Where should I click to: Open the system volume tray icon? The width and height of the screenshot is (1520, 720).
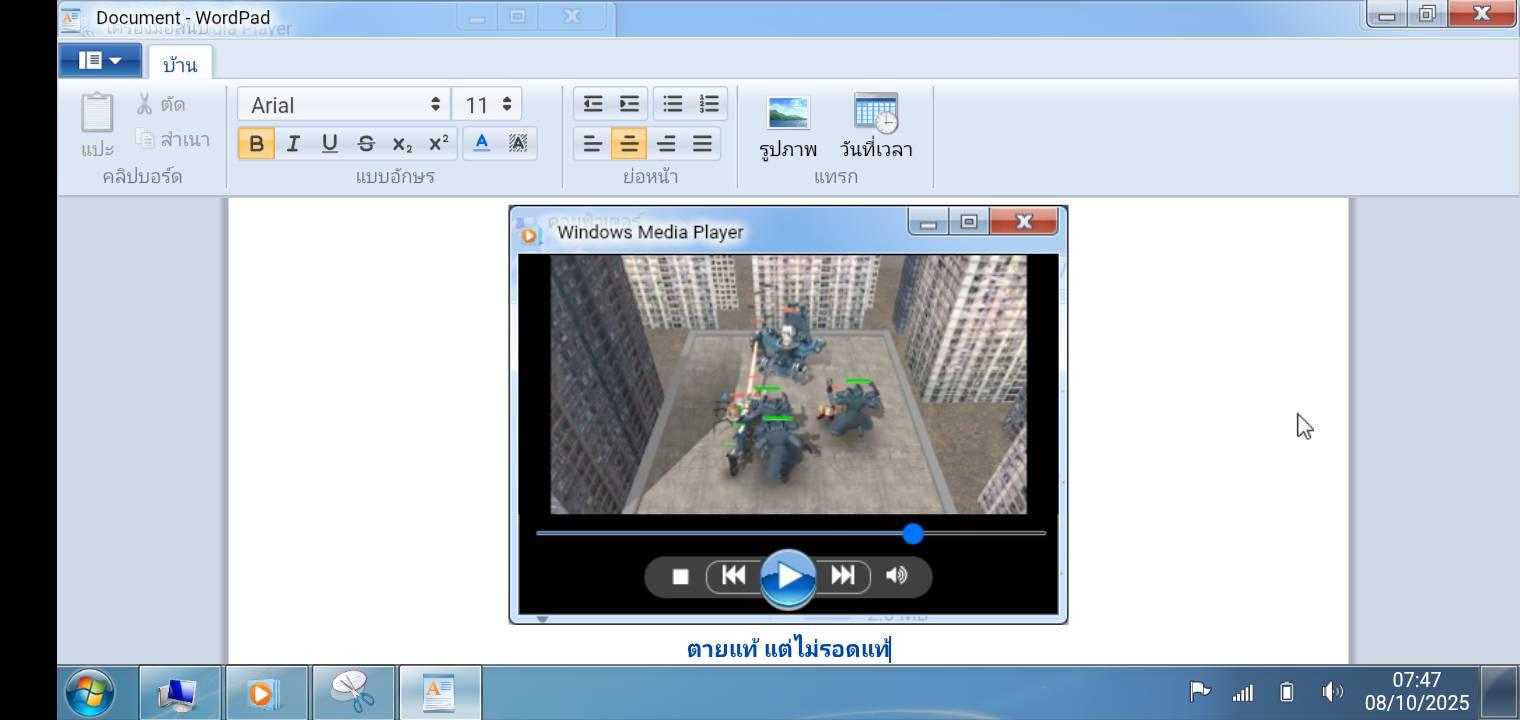tap(1332, 692)
